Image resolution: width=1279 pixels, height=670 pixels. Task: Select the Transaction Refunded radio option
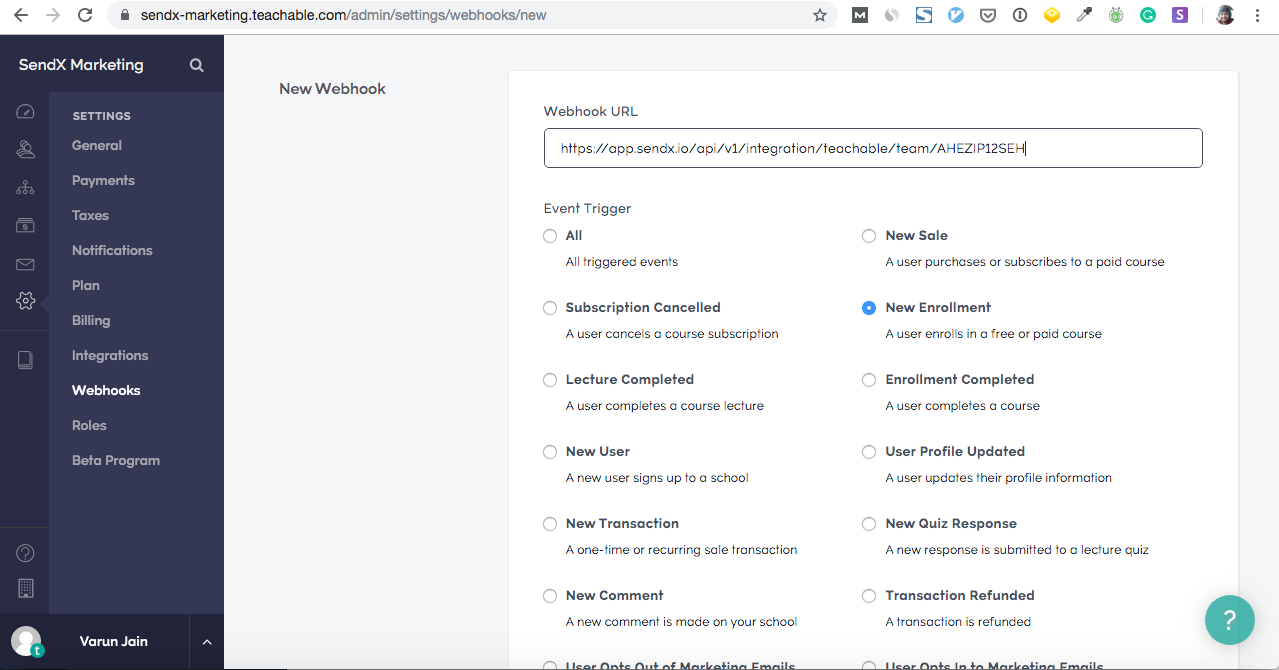click(869, 596)
